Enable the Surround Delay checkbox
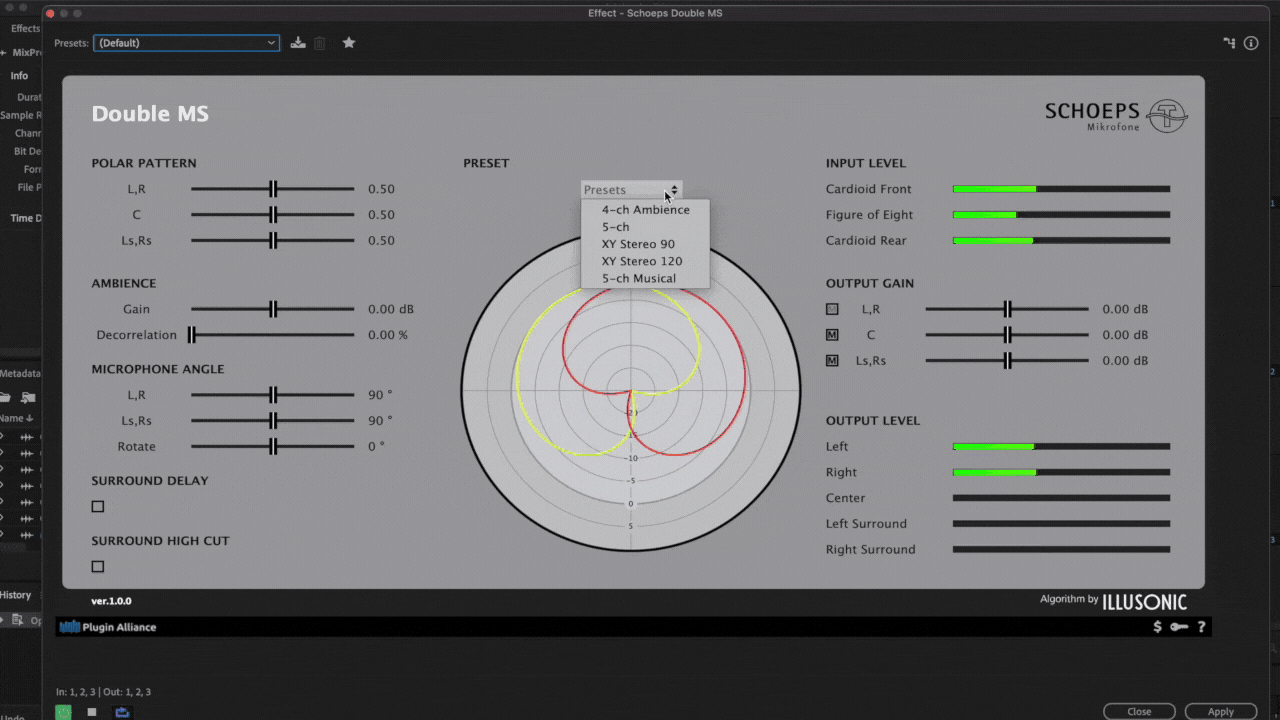Viewport: 1280px width, 720px height. pos(98,507)
